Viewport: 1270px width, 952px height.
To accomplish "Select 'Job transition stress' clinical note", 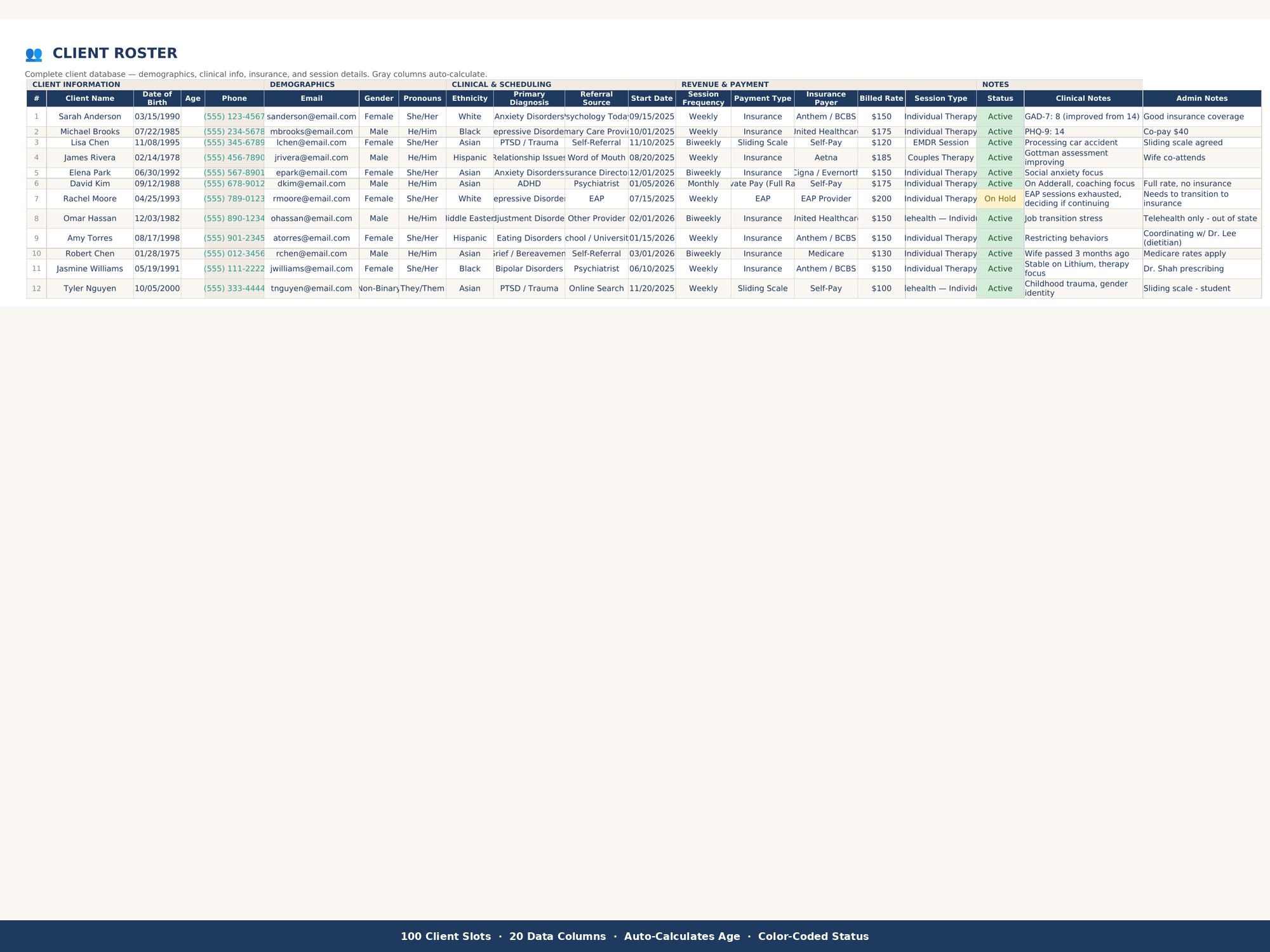I will [1083, 219].
